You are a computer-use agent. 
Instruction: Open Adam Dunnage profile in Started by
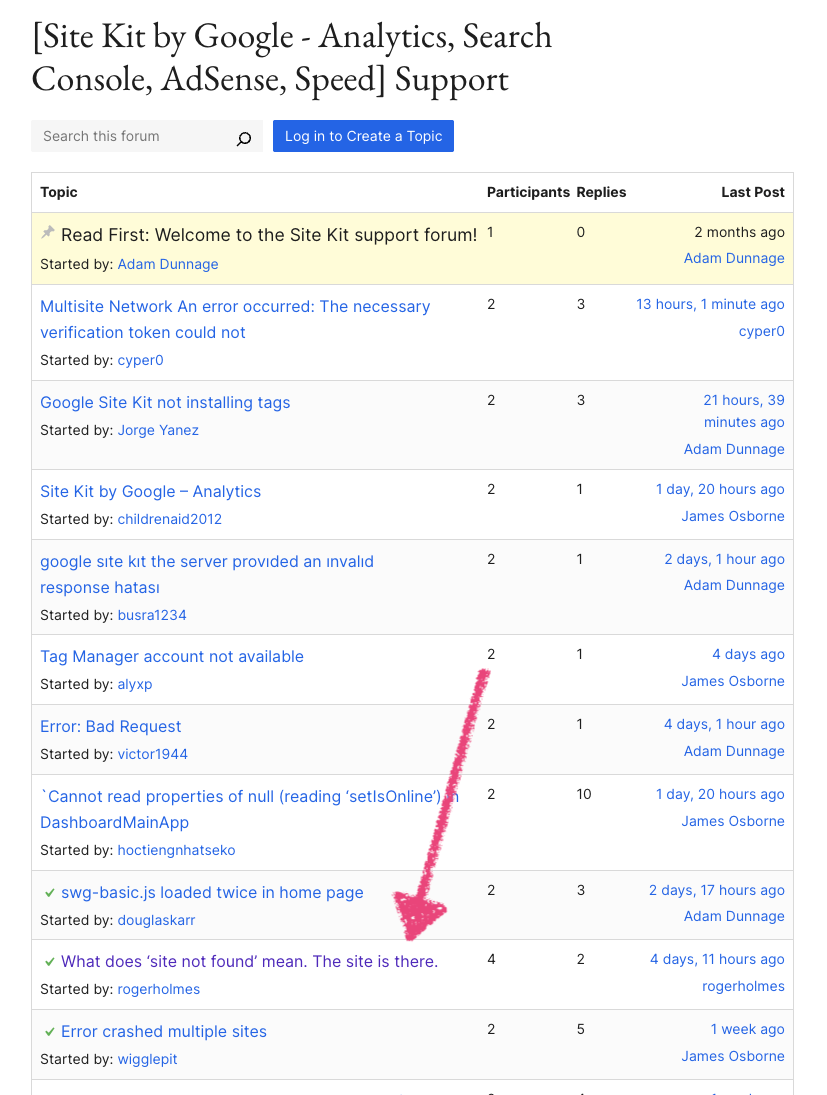(168, 265)
